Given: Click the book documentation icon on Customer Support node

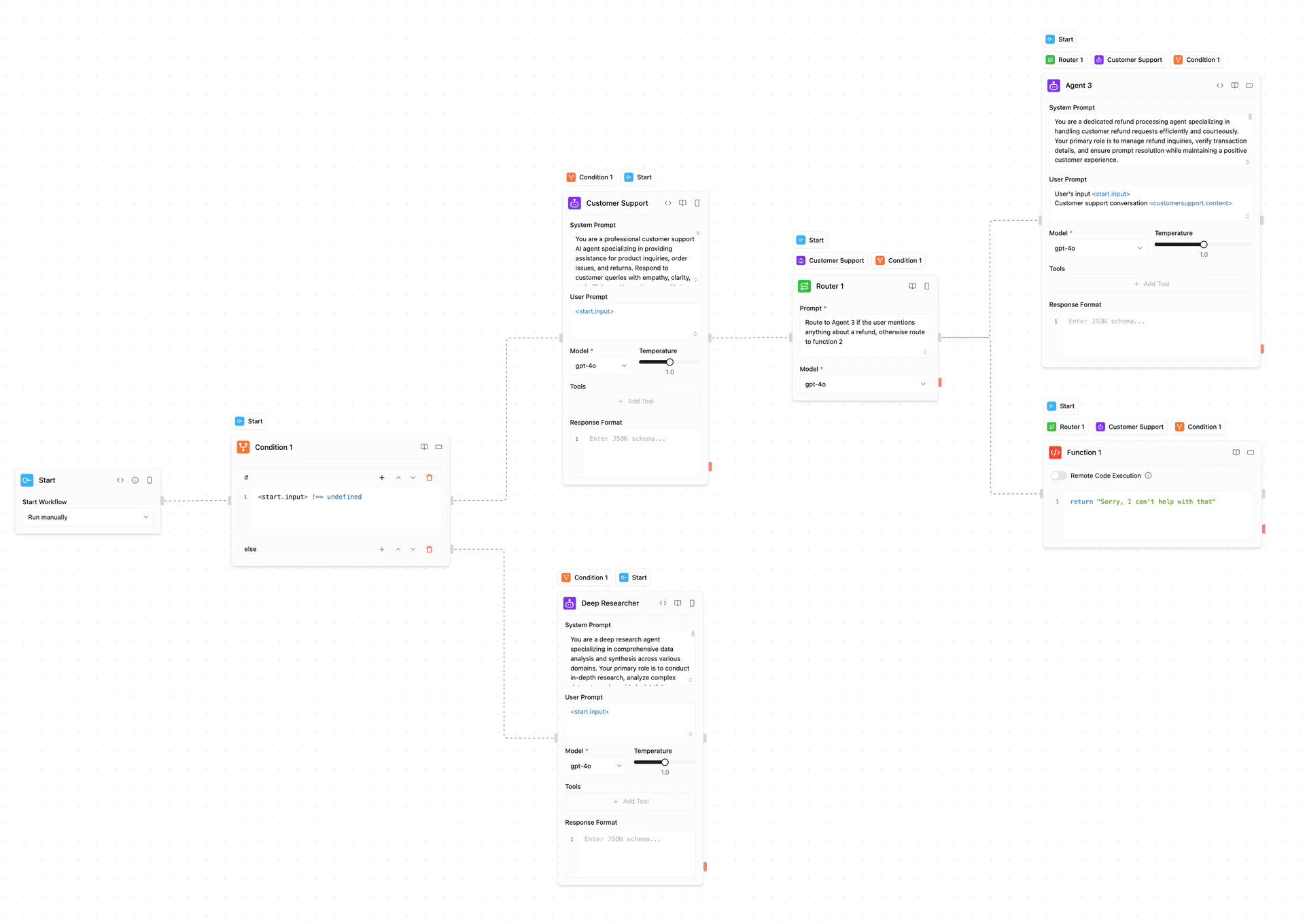Looking at the screenshot, I should 682,203.
